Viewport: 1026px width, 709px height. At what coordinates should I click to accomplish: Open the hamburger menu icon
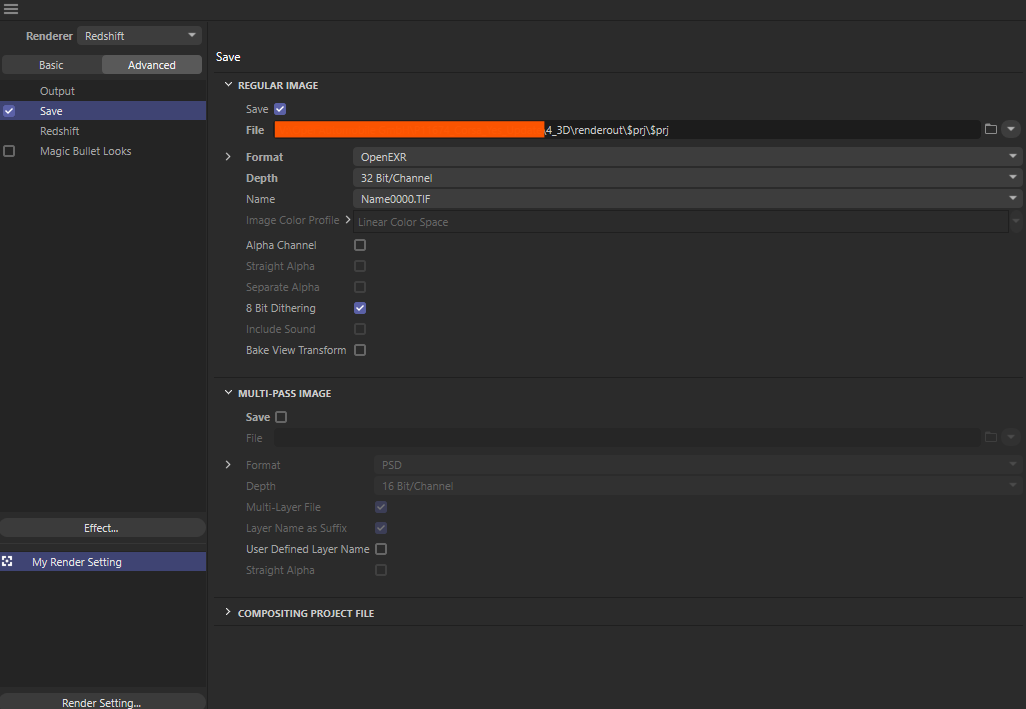click(11, 9)
